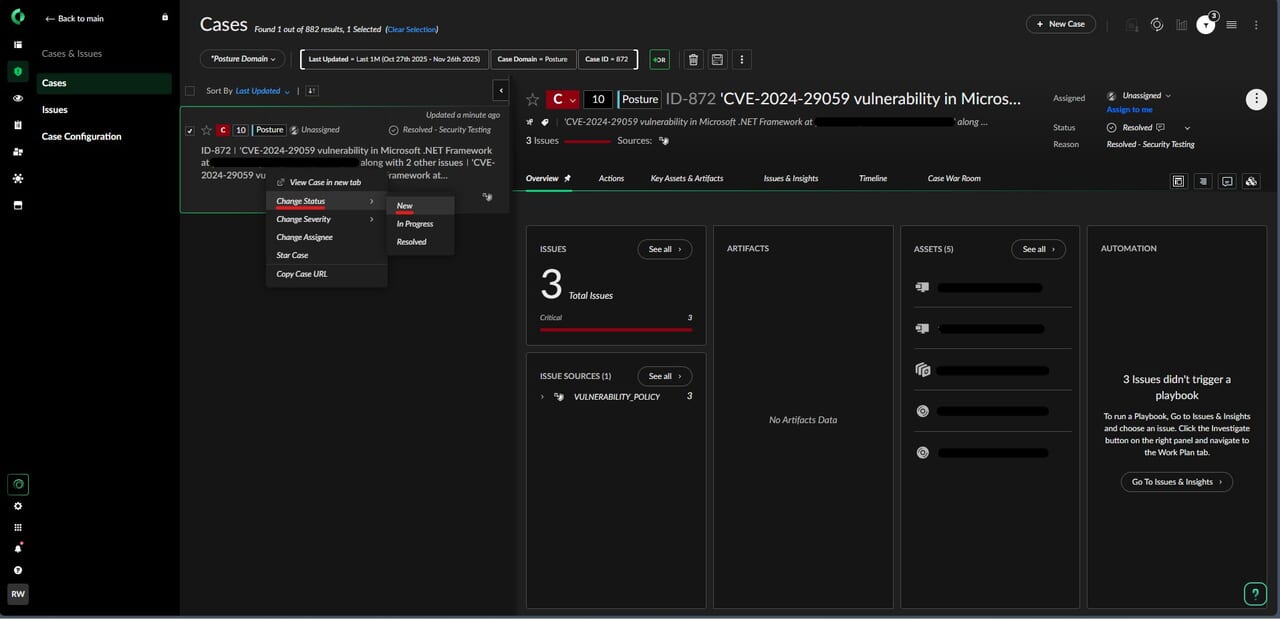Uncheck the selected ID-872 case checkbox
The width and height of the screenshot is (1280, 619).
(190, 130)
